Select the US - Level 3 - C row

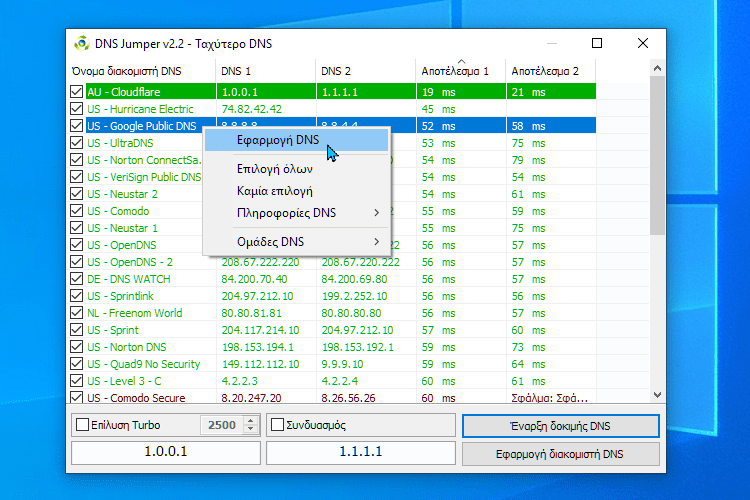333,381
